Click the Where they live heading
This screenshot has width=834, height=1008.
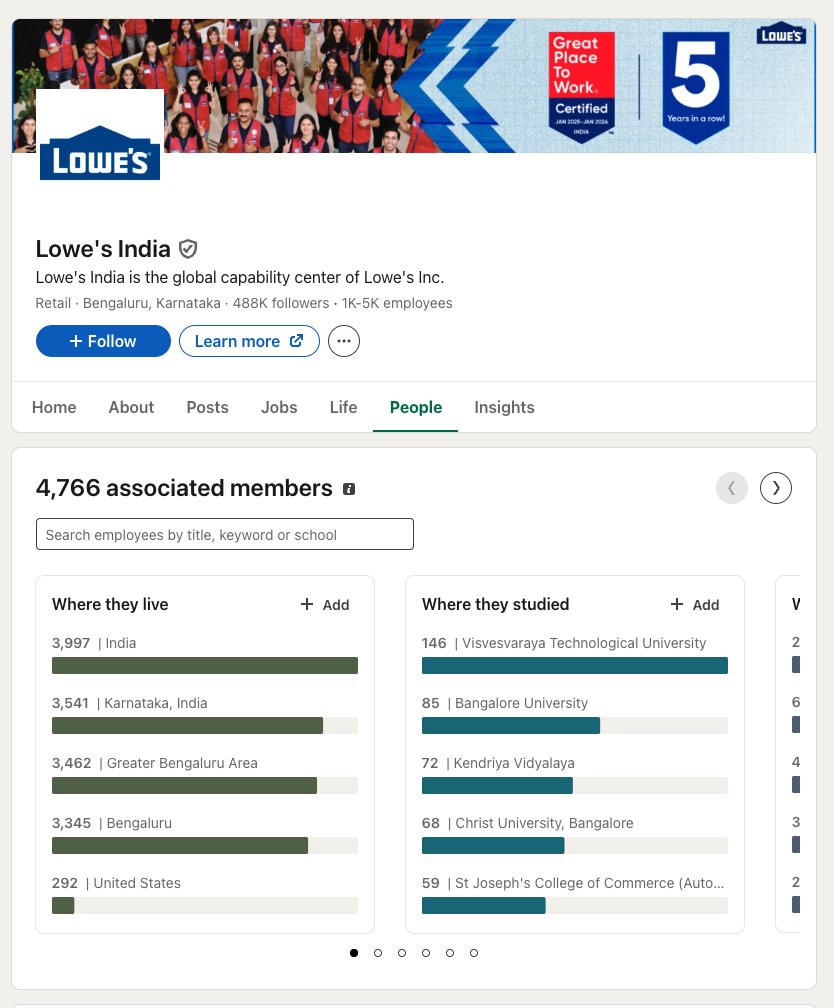tap(110, 604)
